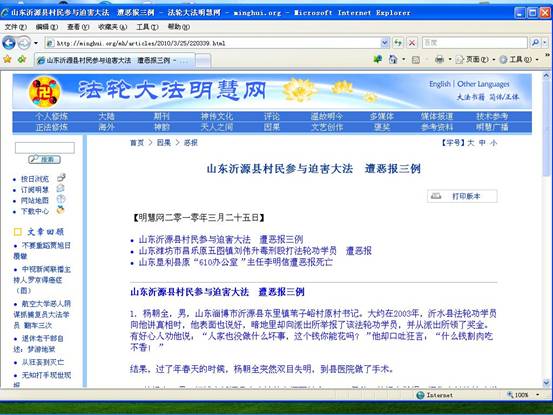Screen dimensions: 553x415
Task: Click the IE Back navigation button
Action: (x=9, y=43)
